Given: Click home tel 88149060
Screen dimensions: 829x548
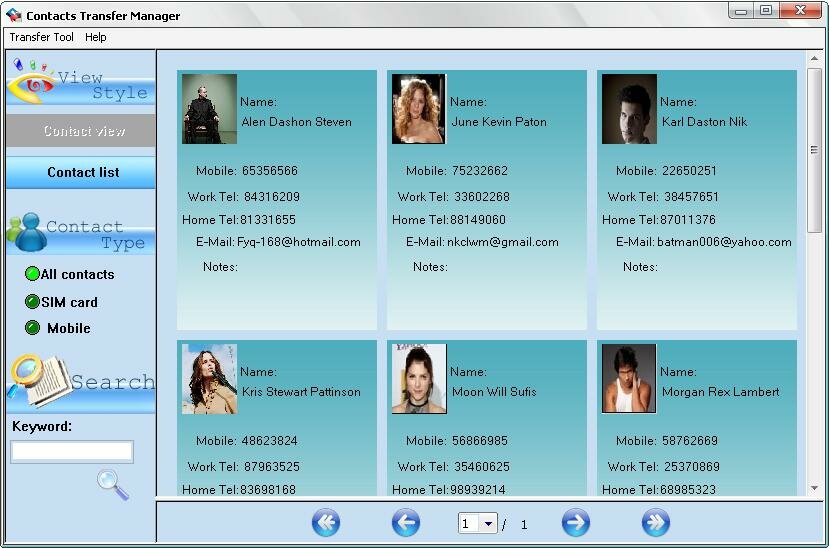Looking at the screenshot, I should [477, 219].
